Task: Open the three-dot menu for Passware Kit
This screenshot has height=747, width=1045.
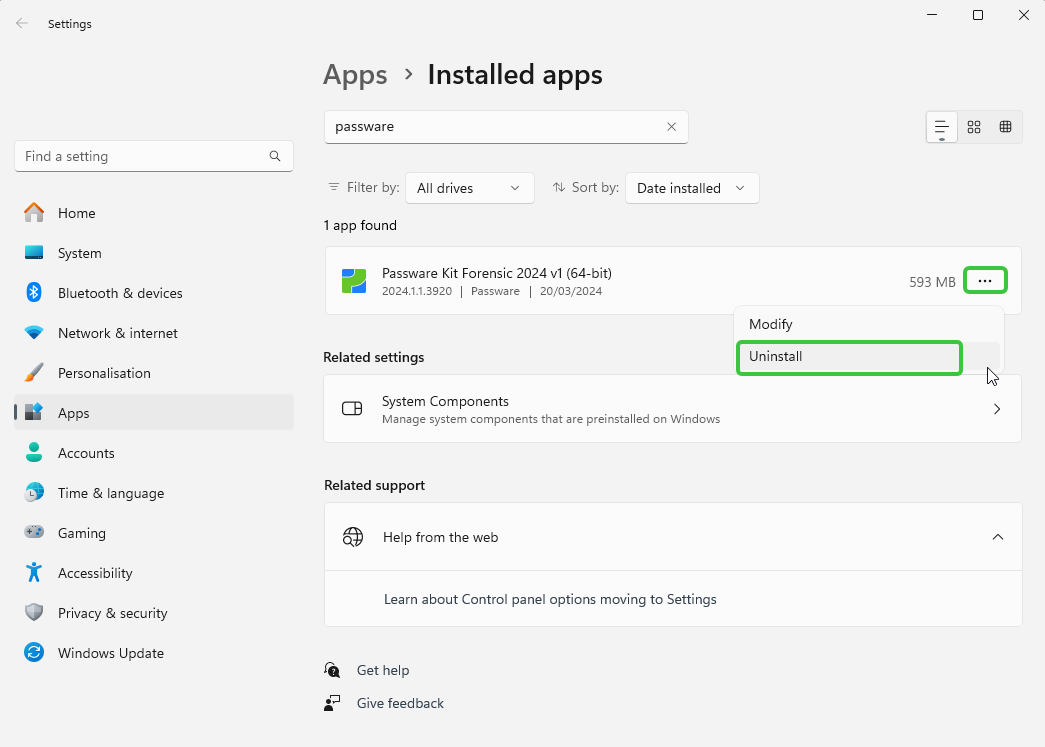Action: [x=985, y=281]
